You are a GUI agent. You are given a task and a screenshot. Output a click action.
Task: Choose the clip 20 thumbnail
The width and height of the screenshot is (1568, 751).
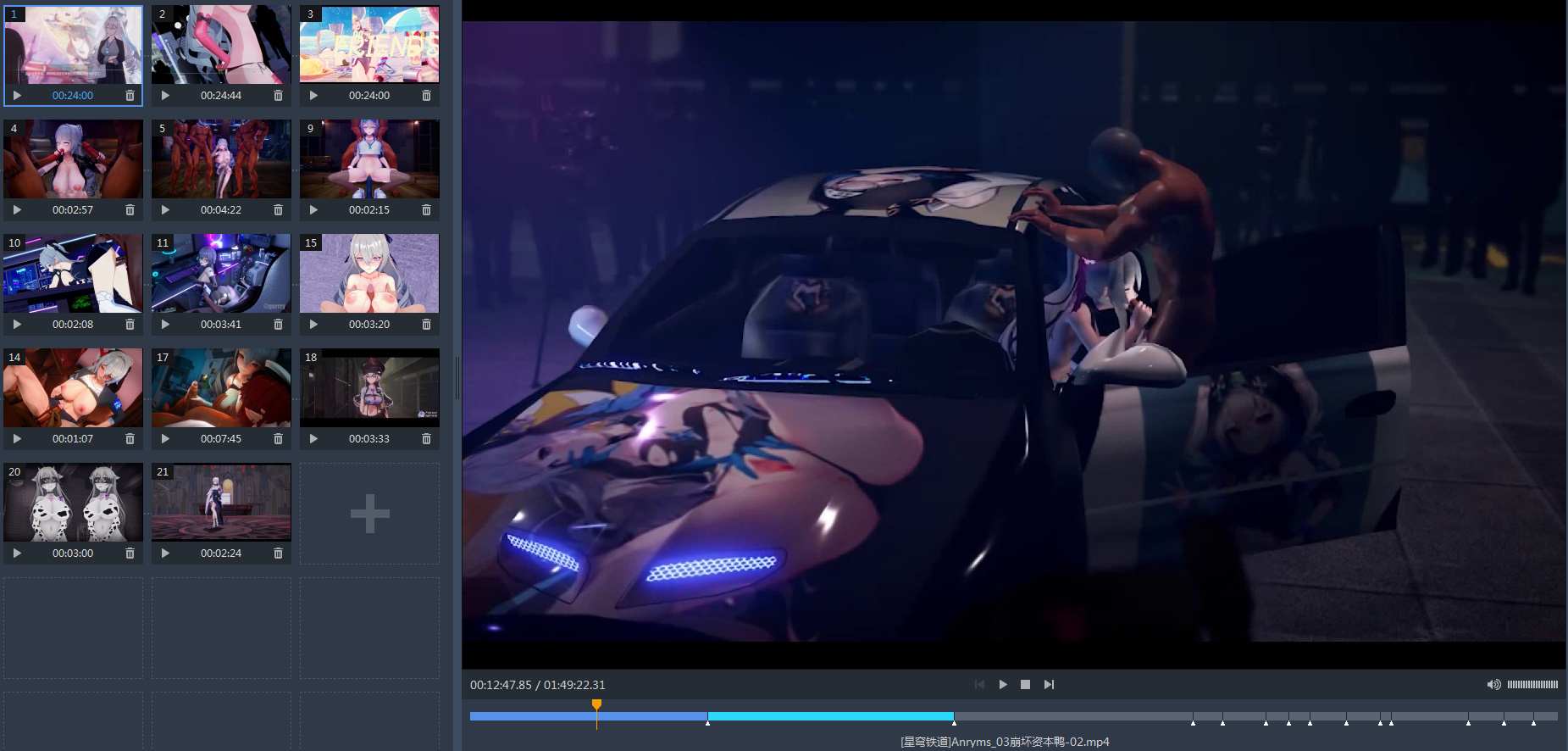click(73, 502)
